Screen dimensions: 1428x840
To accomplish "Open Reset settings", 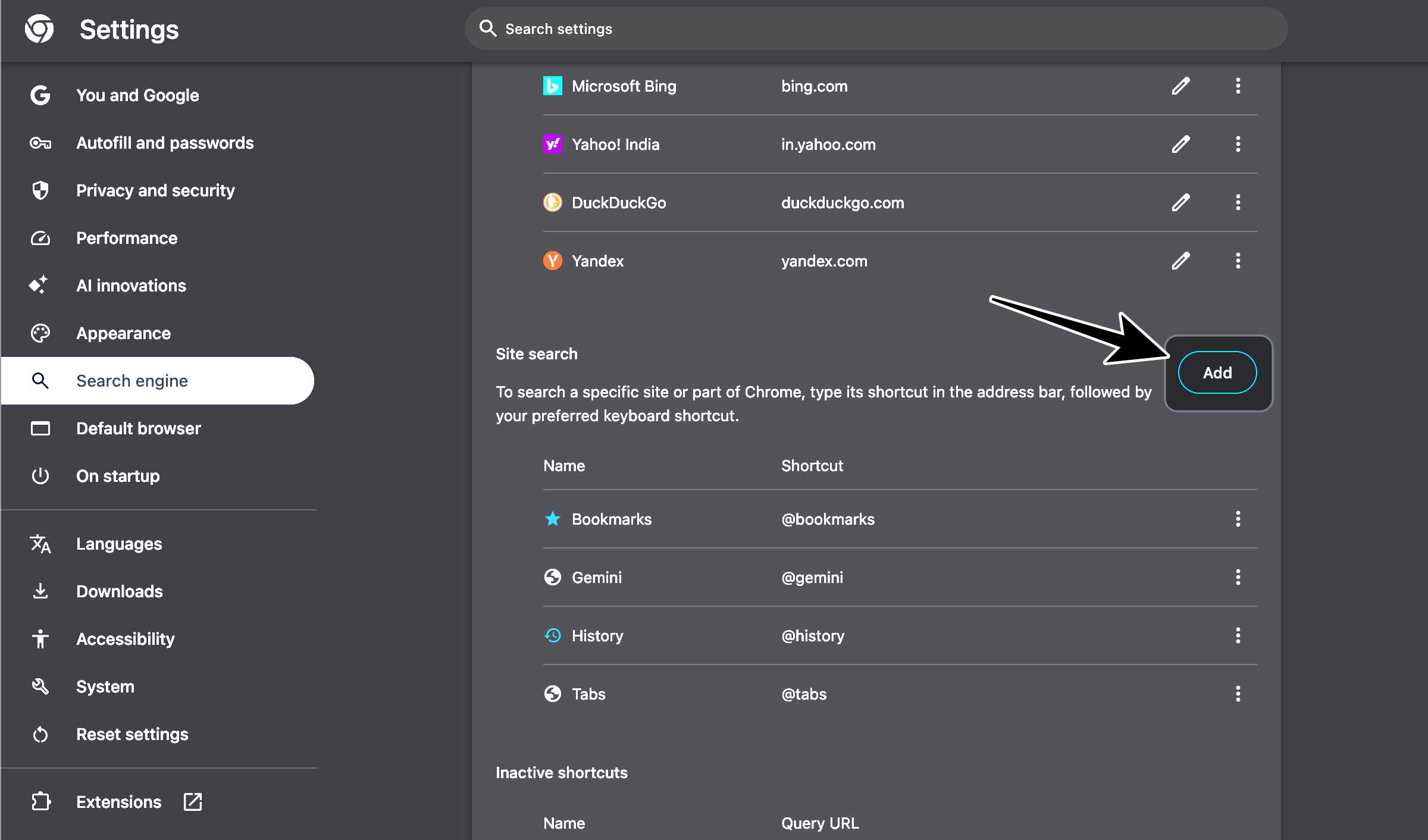I will tap(132, 734).
